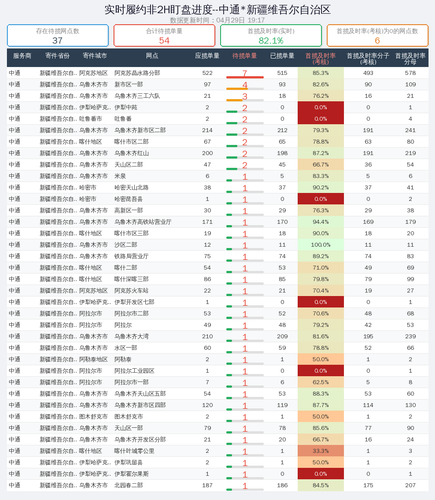Sort by the 网点 column header
Screen dimensions: 435x500
pyautogui.click(x=152, y=56)
